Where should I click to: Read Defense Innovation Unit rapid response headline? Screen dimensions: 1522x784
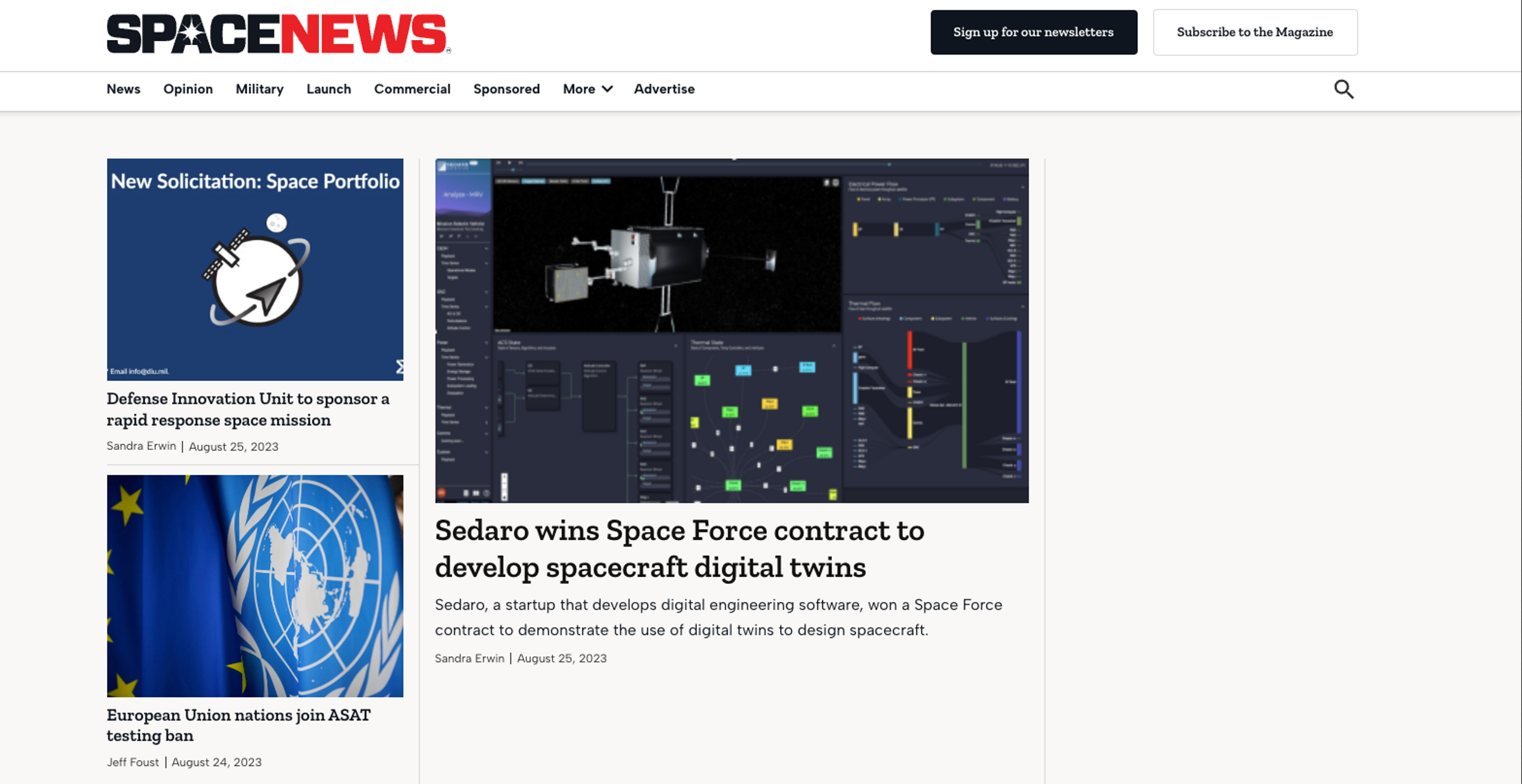248,409
